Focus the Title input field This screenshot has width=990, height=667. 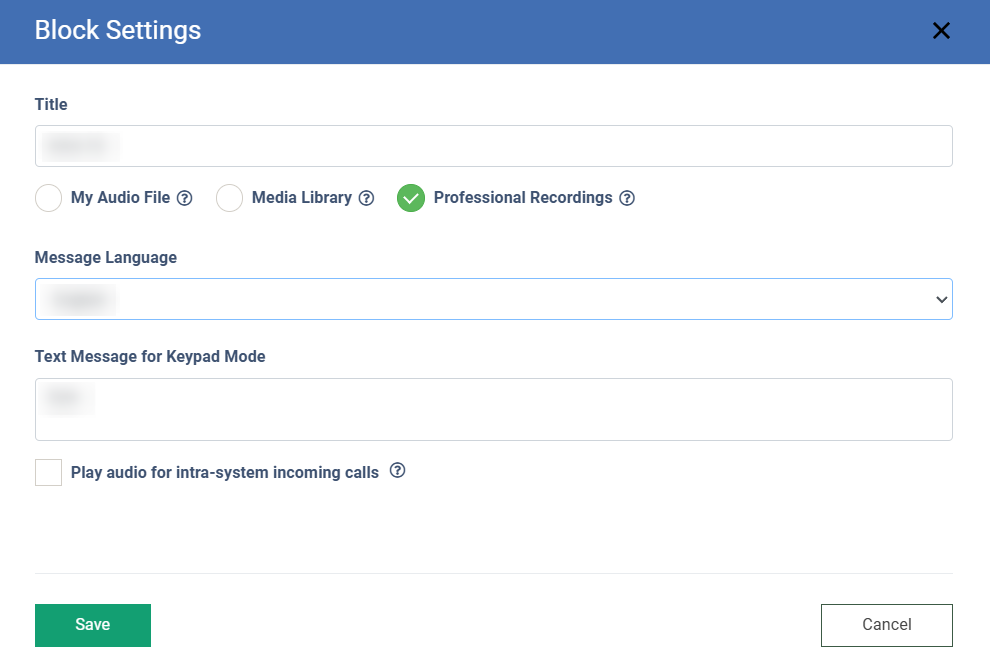coord(493,146)
